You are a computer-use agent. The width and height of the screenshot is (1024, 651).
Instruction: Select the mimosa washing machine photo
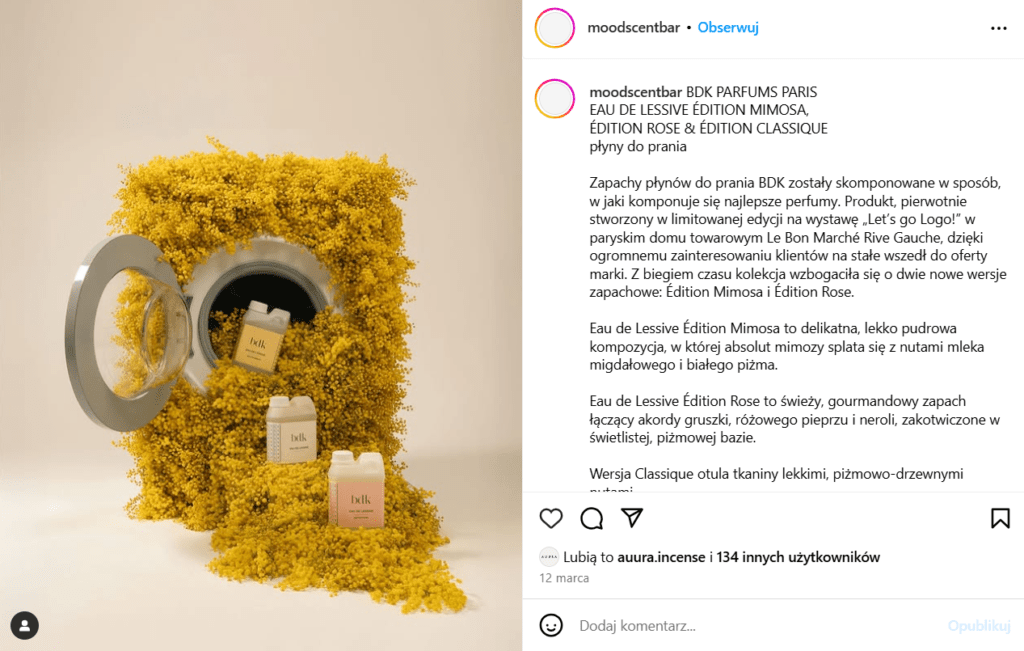(x=261, y=325)
